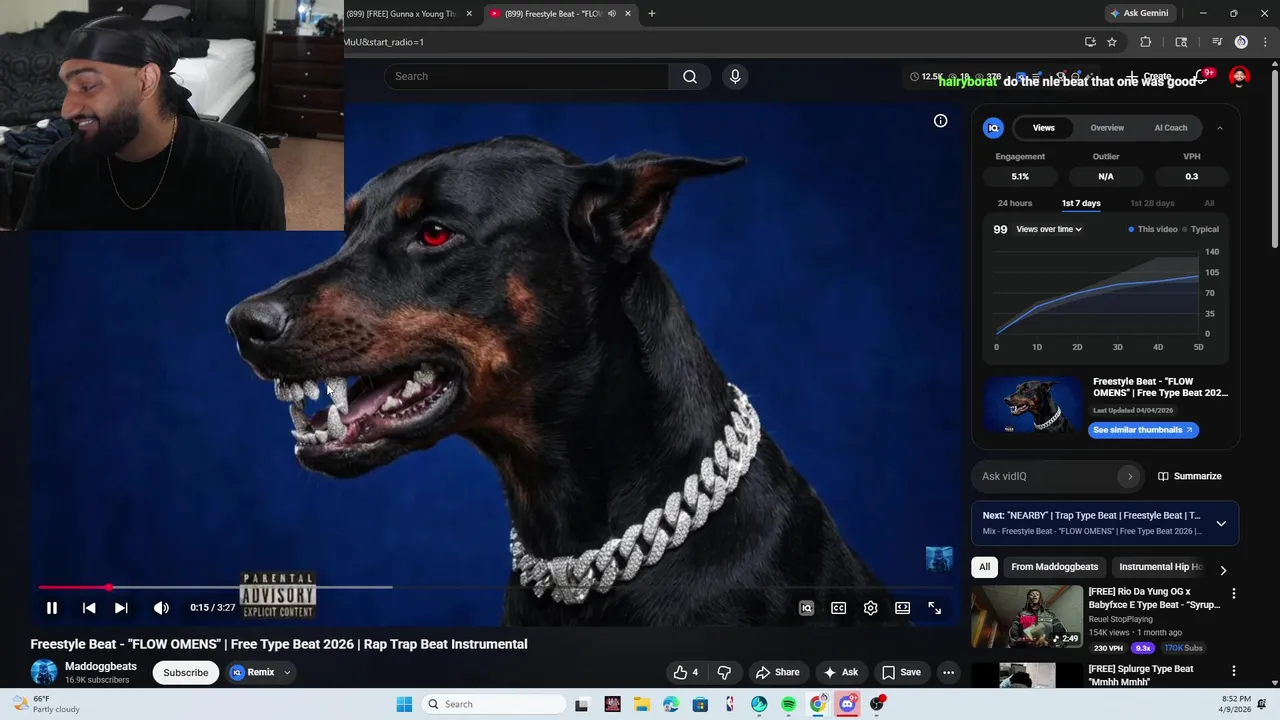The image size is (1280, 720).
Task: Bookmark this page with the star icon
Action: tap(1112, 42)
